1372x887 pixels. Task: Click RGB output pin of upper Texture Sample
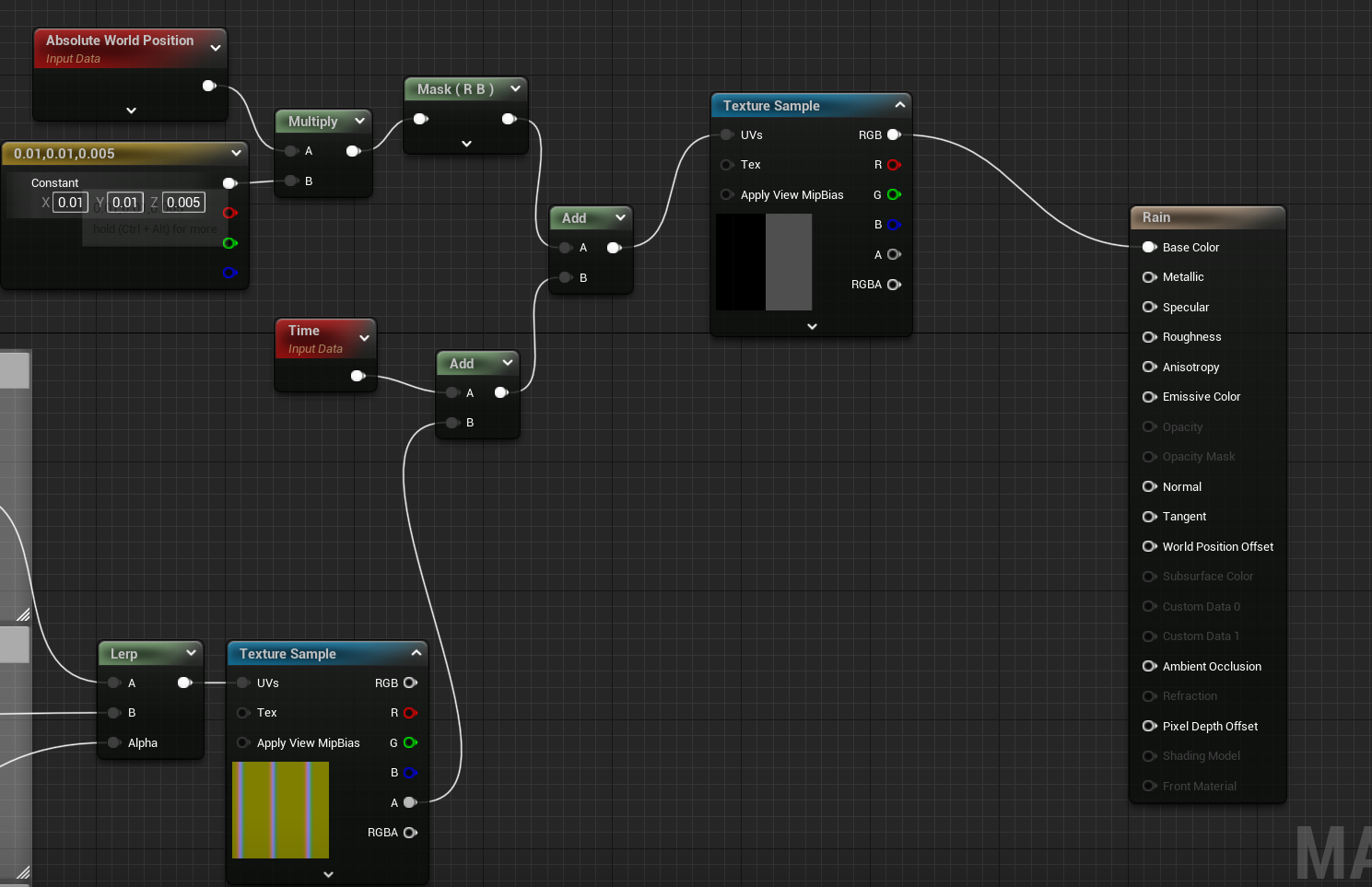point(894,134)
